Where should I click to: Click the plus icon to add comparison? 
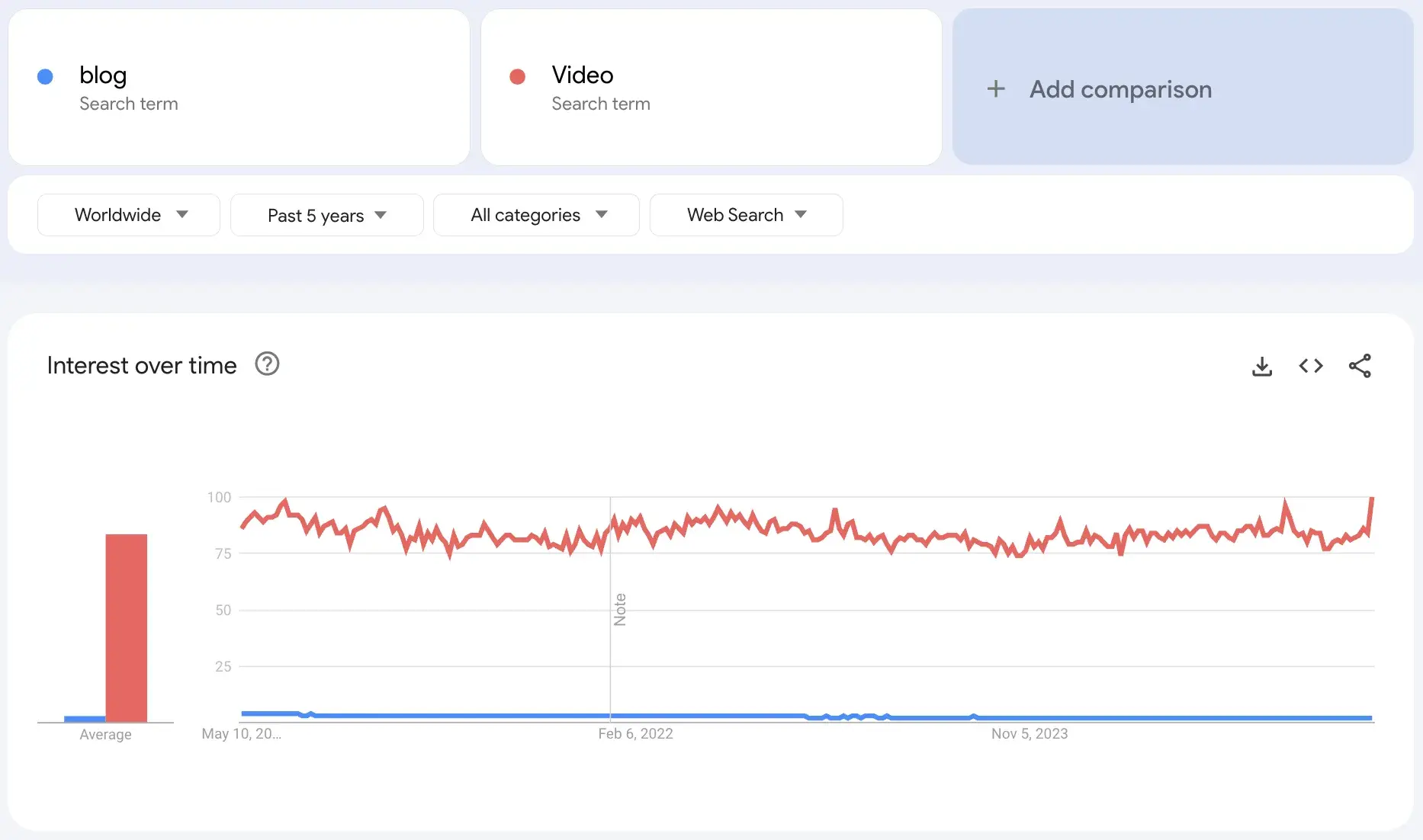pos(996,89)
